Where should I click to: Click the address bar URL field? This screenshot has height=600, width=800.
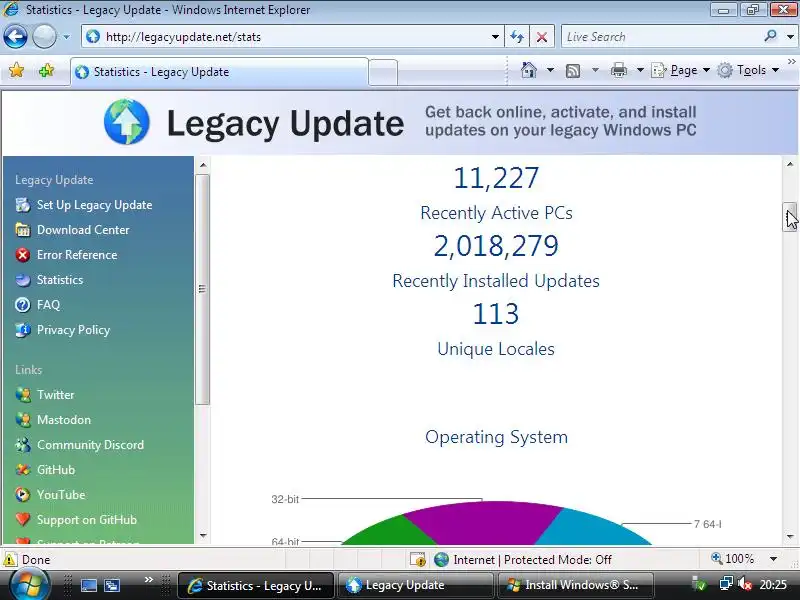[291, 37]
